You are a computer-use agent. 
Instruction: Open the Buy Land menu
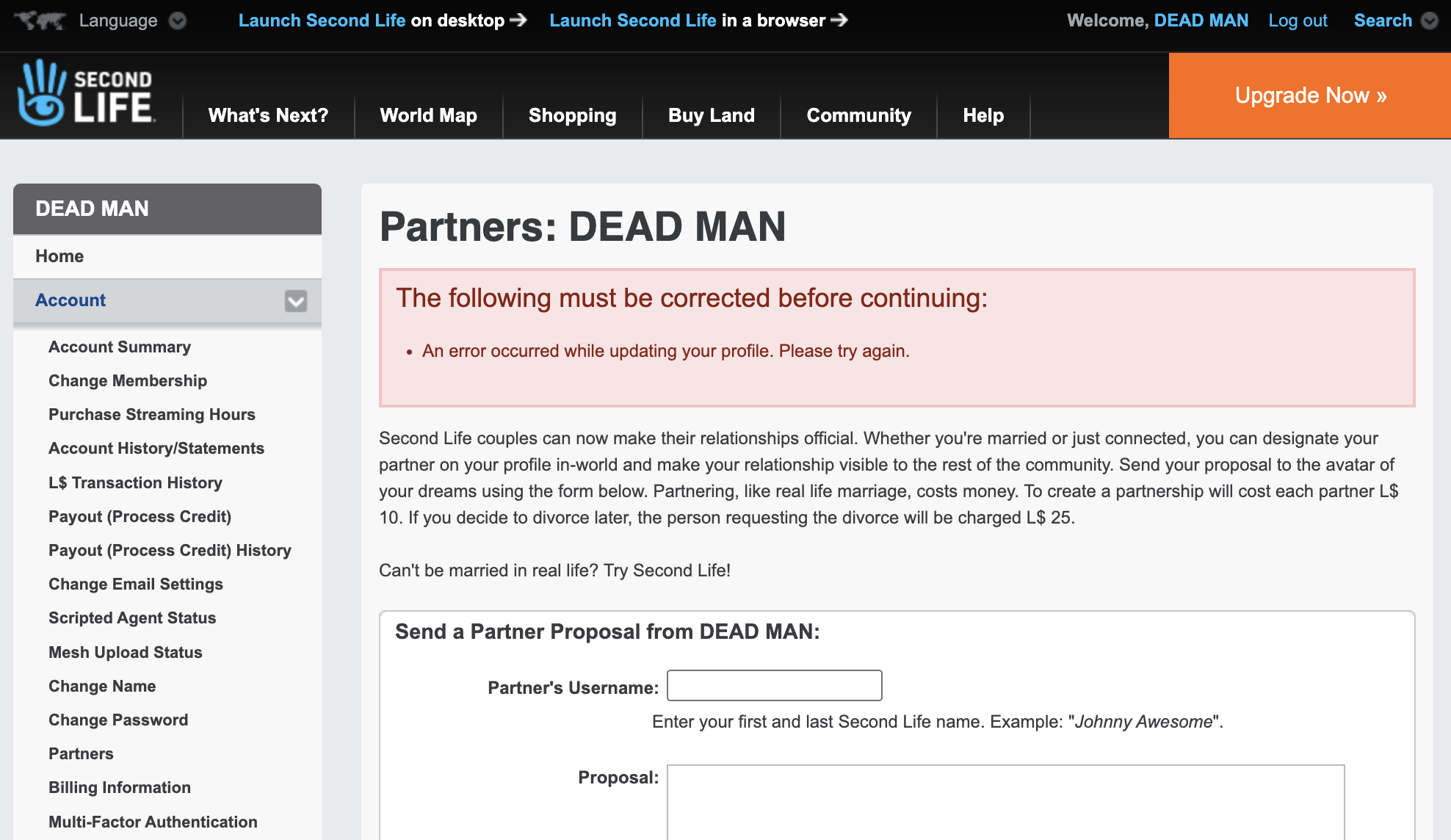tap(712, 115)
